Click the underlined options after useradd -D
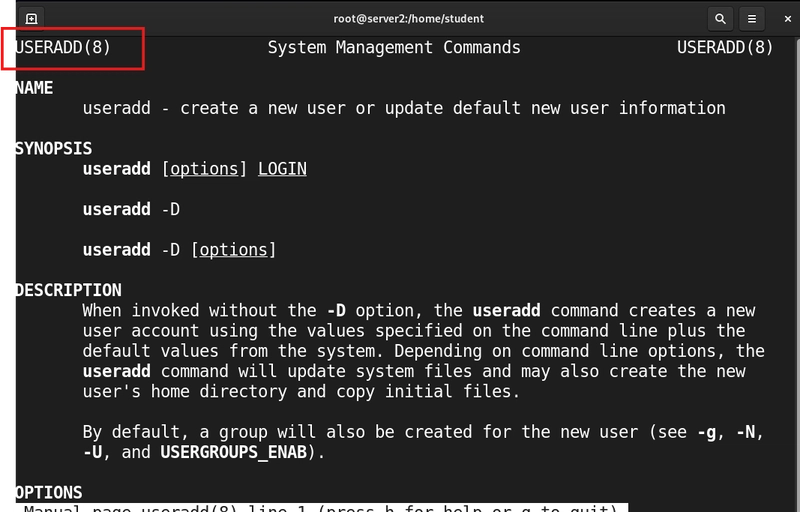Viewport: 800px width, 512px height. pos(234,250)
